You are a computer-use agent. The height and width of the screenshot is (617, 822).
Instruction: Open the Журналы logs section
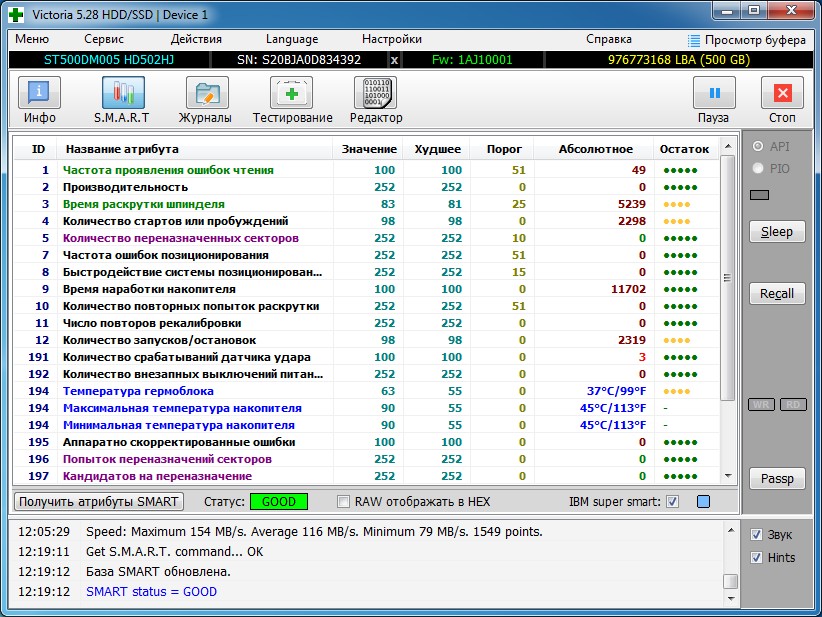pos(206,99)
